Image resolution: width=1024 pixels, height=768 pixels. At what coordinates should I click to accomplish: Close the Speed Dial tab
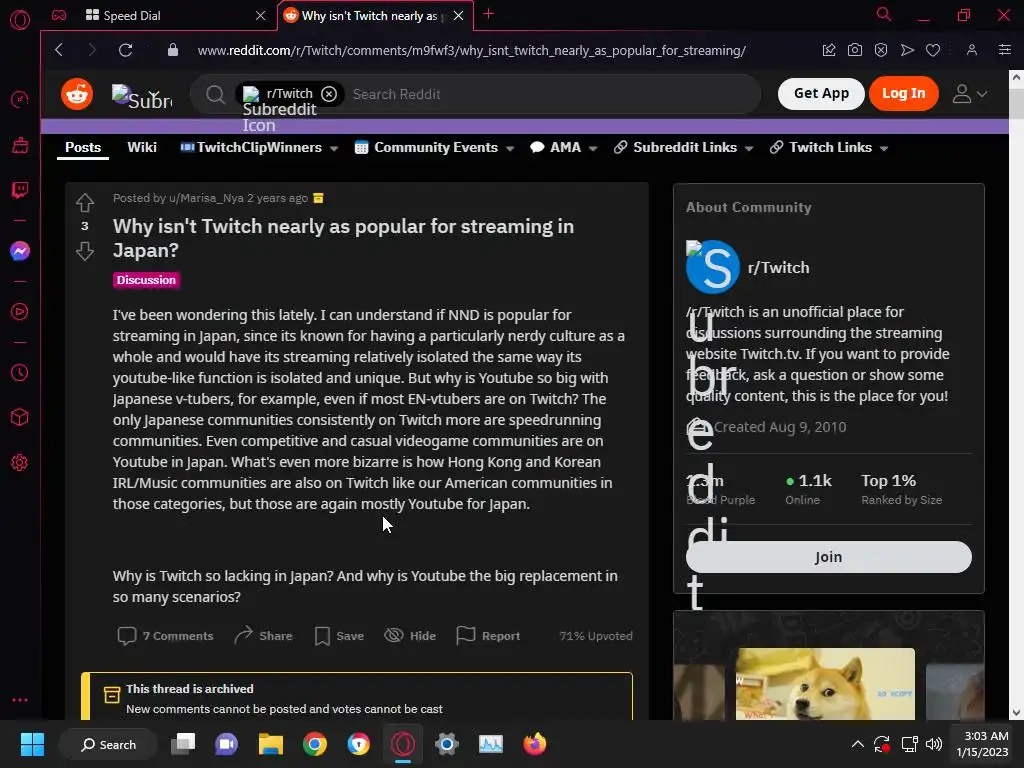coord(261,15)
